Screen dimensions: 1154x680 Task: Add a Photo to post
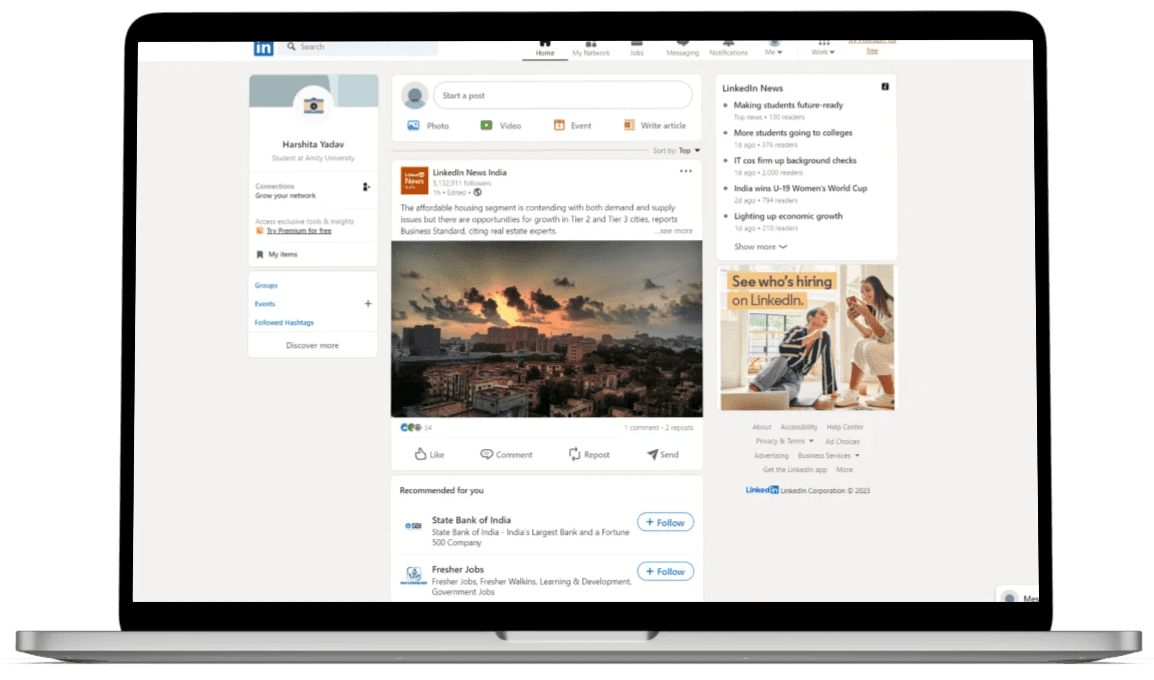[428, 126]
